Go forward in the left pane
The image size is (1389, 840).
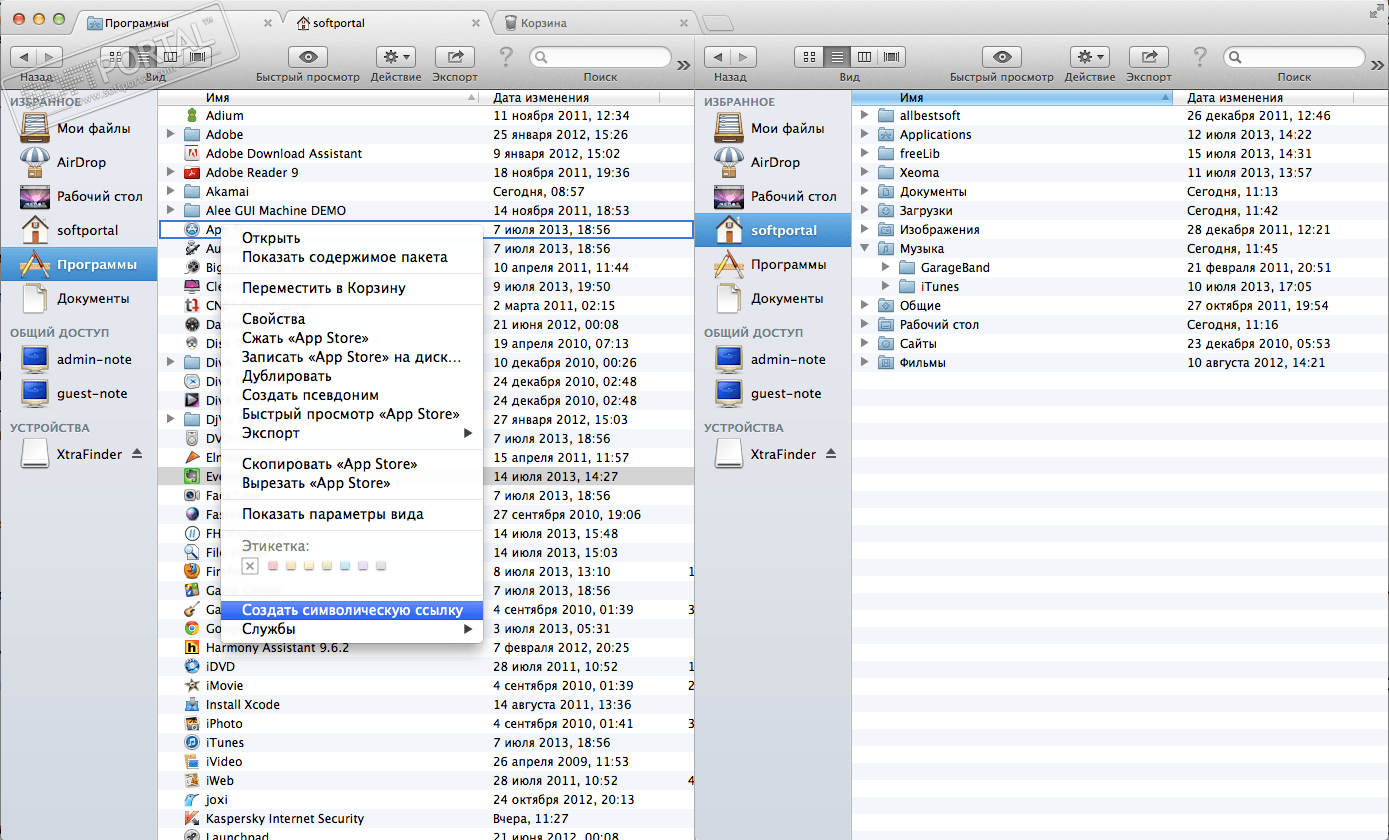coord(50,57)
